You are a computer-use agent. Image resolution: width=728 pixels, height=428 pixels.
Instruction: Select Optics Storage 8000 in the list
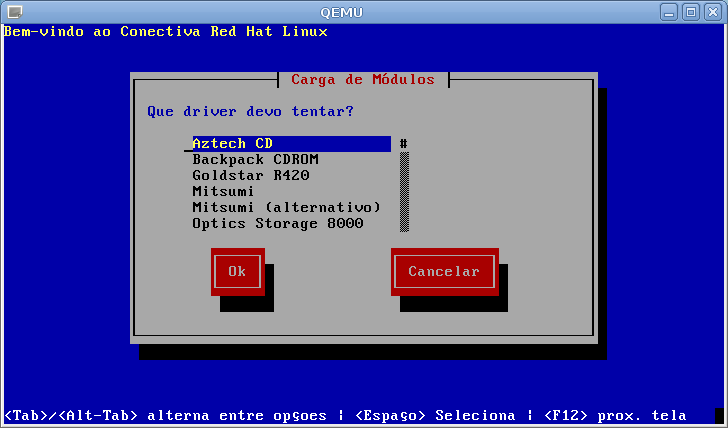coord(277,224)
